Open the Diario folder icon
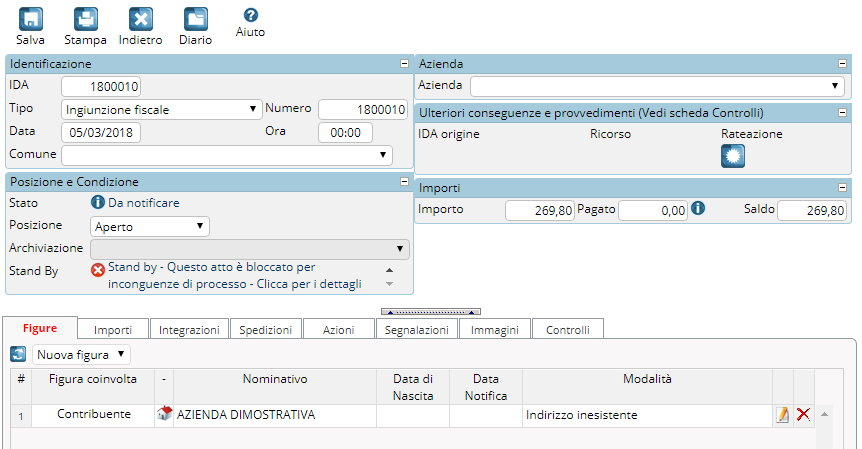The width and height of the screenshot is (862, 449). coord(196,19)
